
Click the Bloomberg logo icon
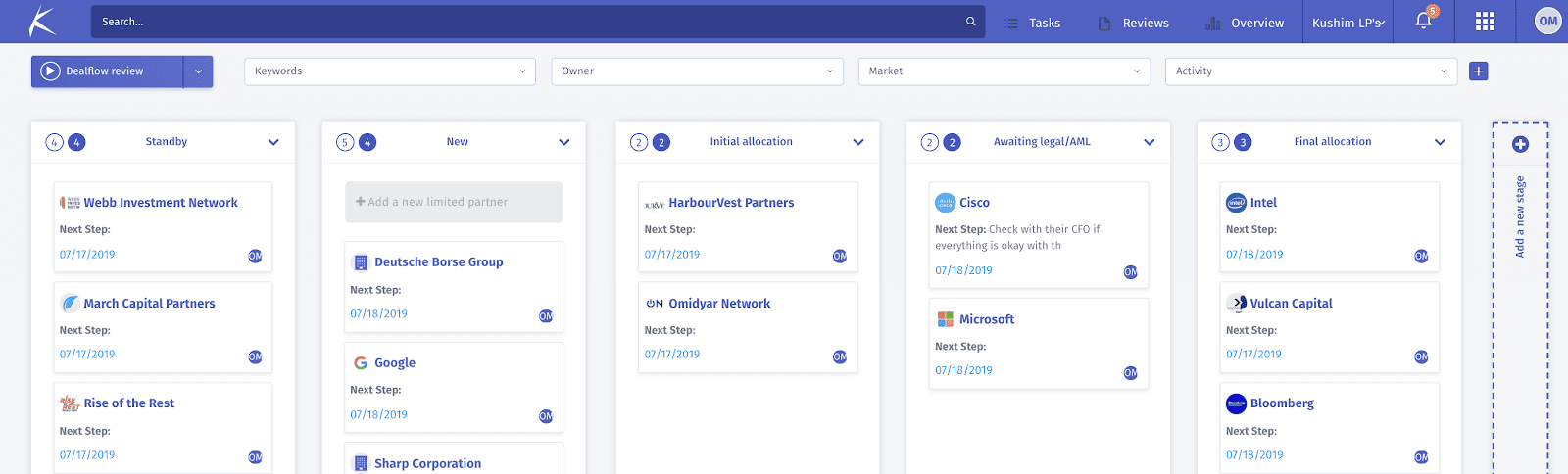pyautogui.click(x=1237, y=403)
